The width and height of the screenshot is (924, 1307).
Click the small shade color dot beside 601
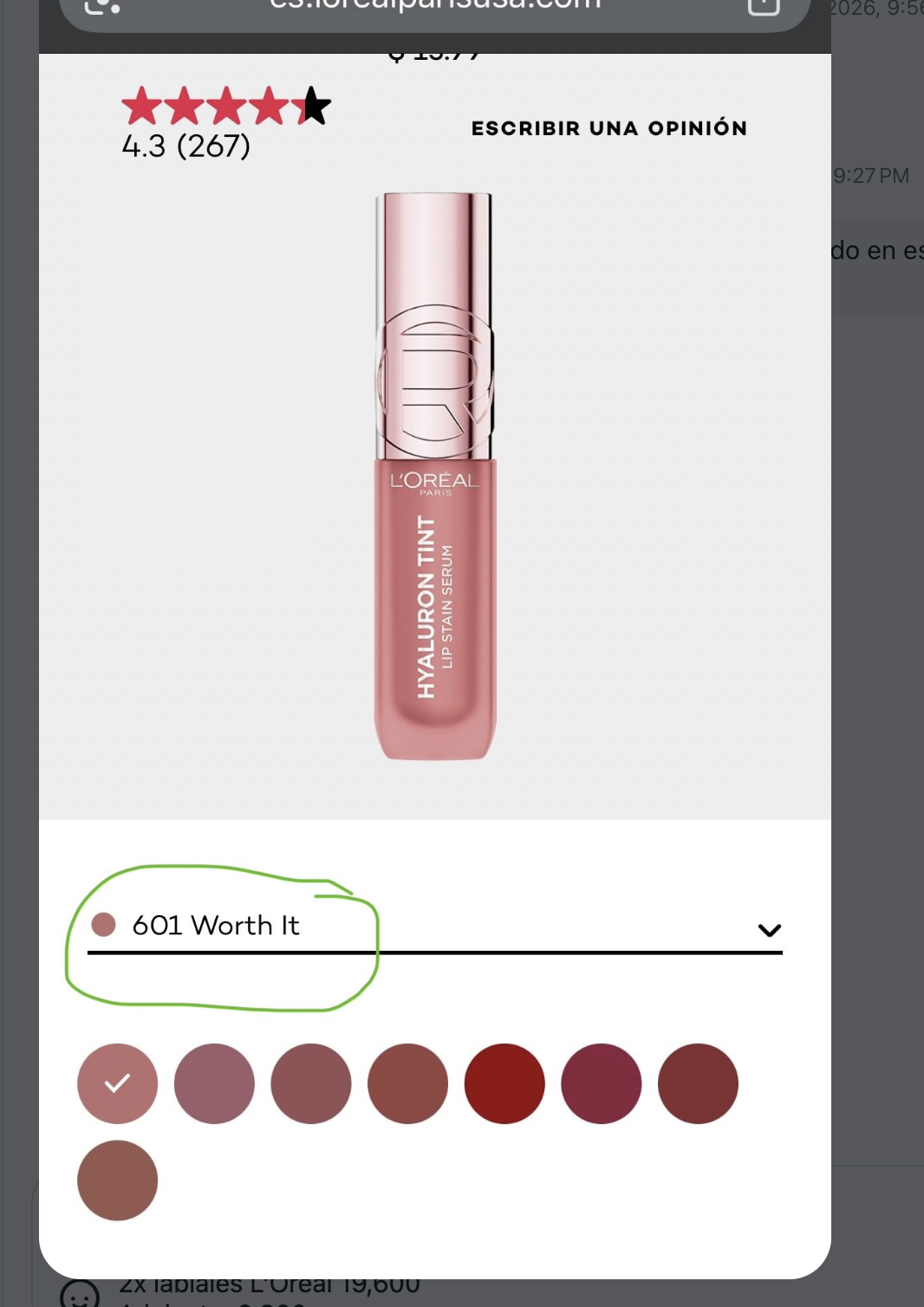(103, 925)
